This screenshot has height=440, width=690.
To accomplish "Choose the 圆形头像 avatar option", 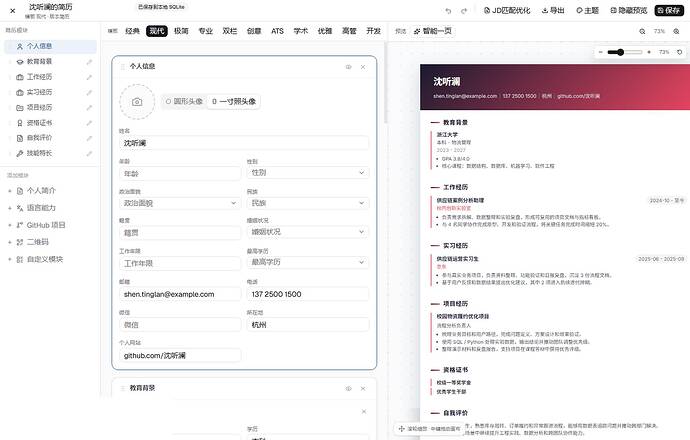I will 184,101.
